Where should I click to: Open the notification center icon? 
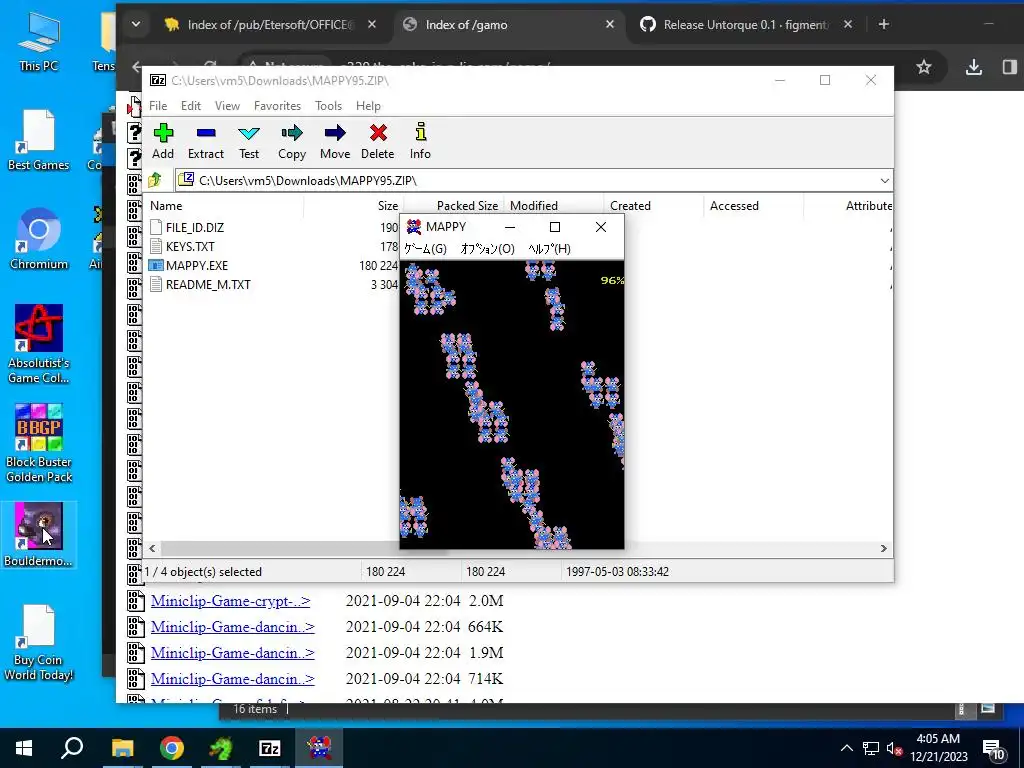click(993, 748)
